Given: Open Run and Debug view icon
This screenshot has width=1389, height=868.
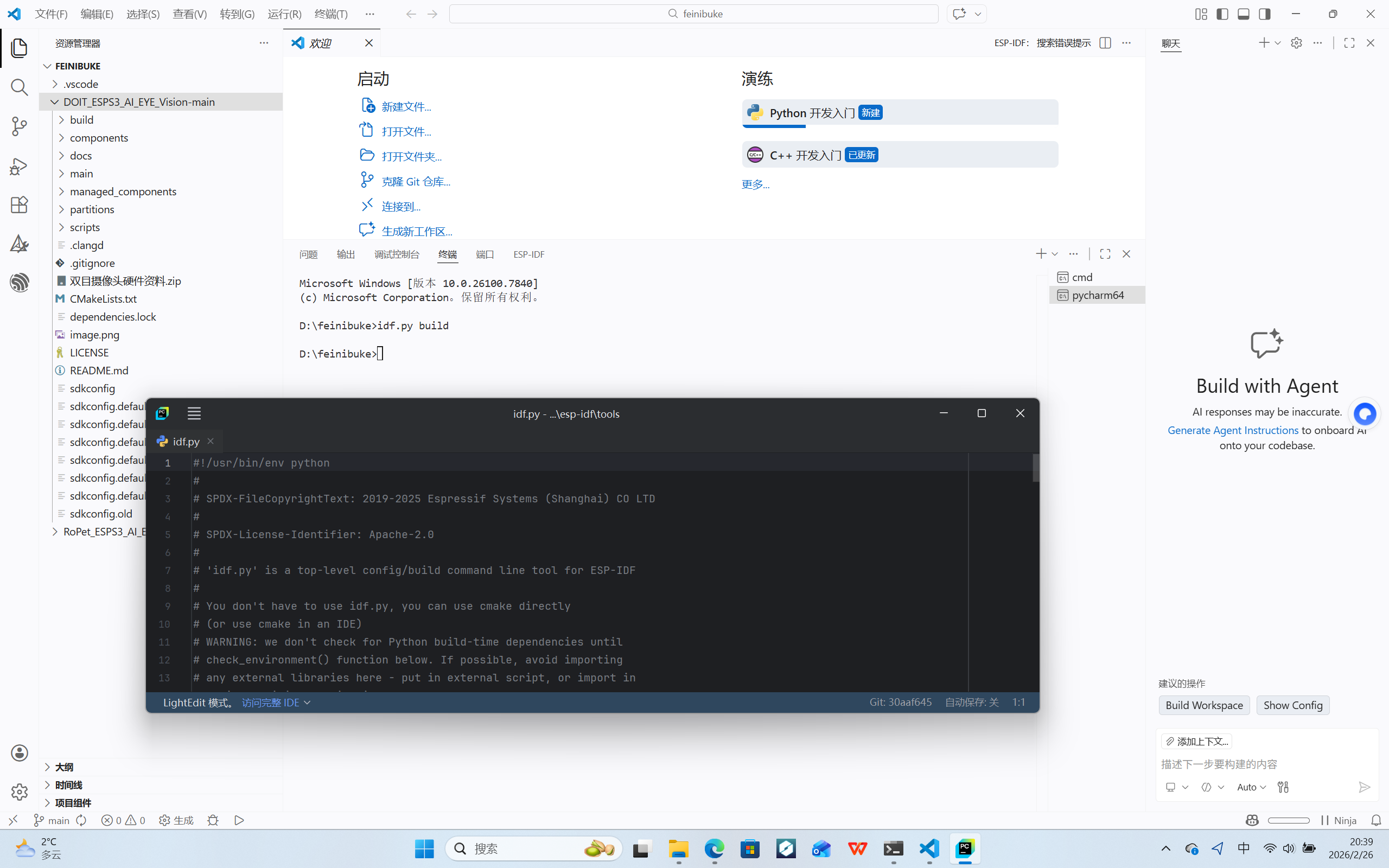Looking at the screenshot, I should pos(19,166).
